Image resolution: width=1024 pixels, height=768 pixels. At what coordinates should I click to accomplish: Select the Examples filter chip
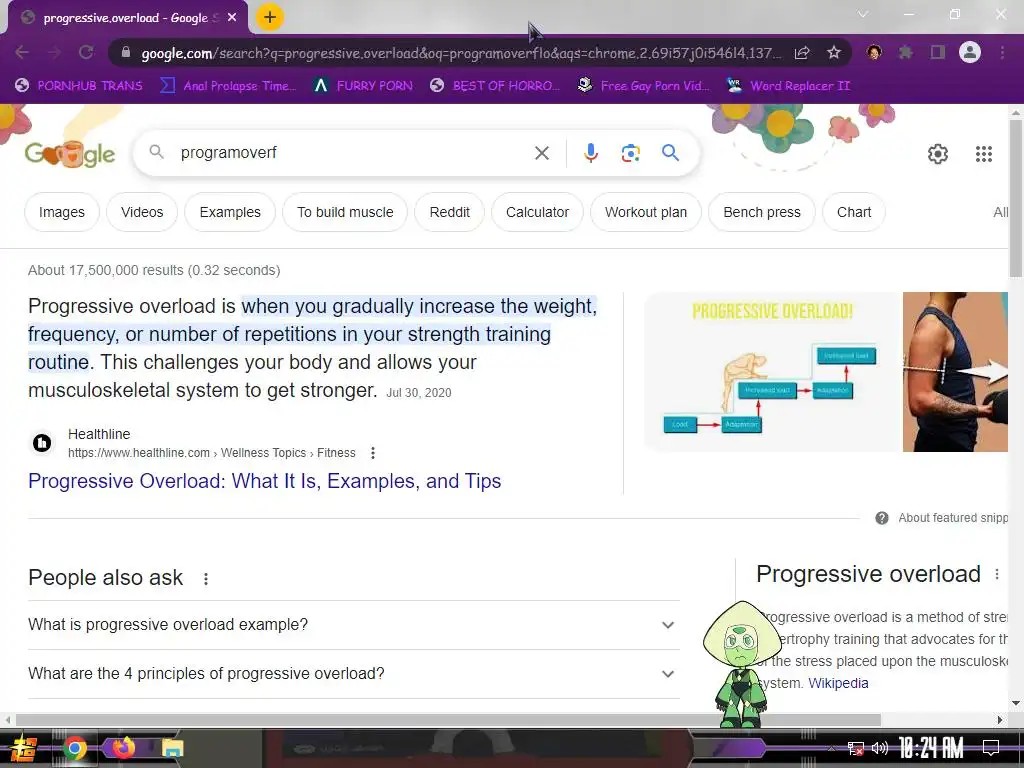coord(230,212)
